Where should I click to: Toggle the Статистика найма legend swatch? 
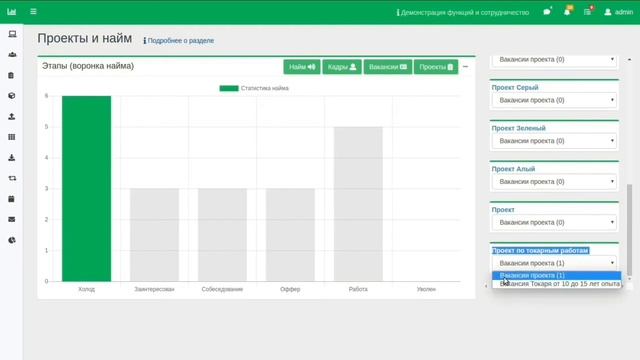point(229,88)
